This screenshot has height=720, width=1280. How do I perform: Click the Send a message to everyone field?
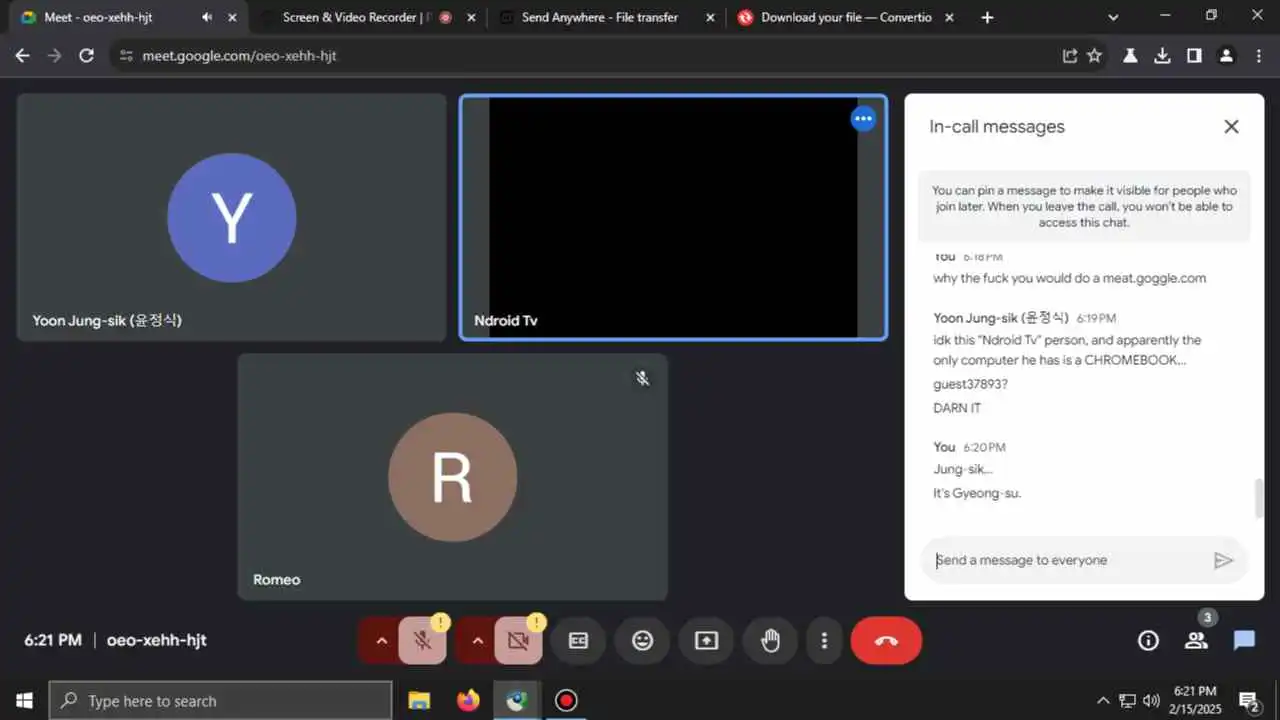coord(1065,560)
